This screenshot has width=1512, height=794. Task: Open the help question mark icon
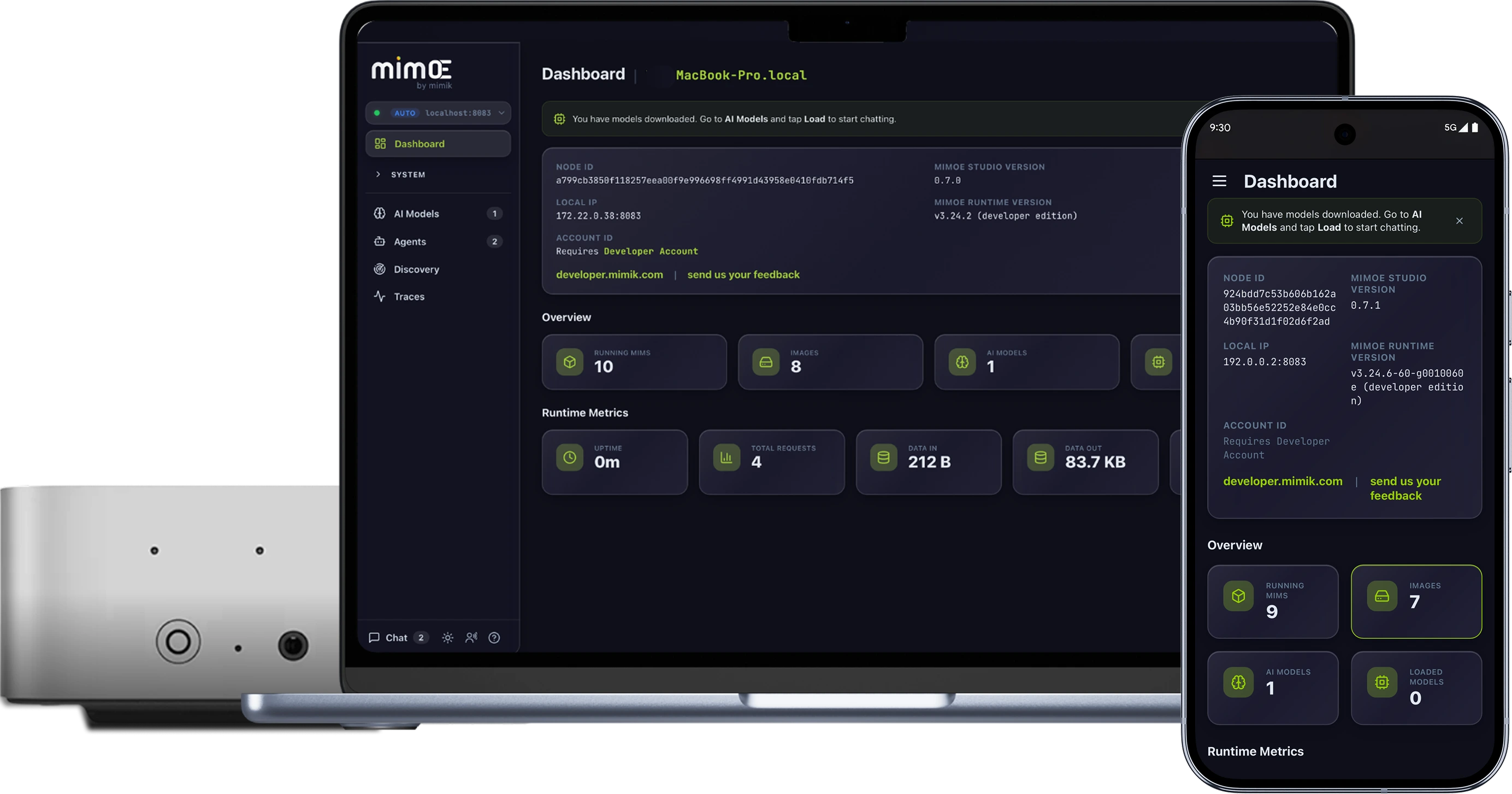click(494, 638)
